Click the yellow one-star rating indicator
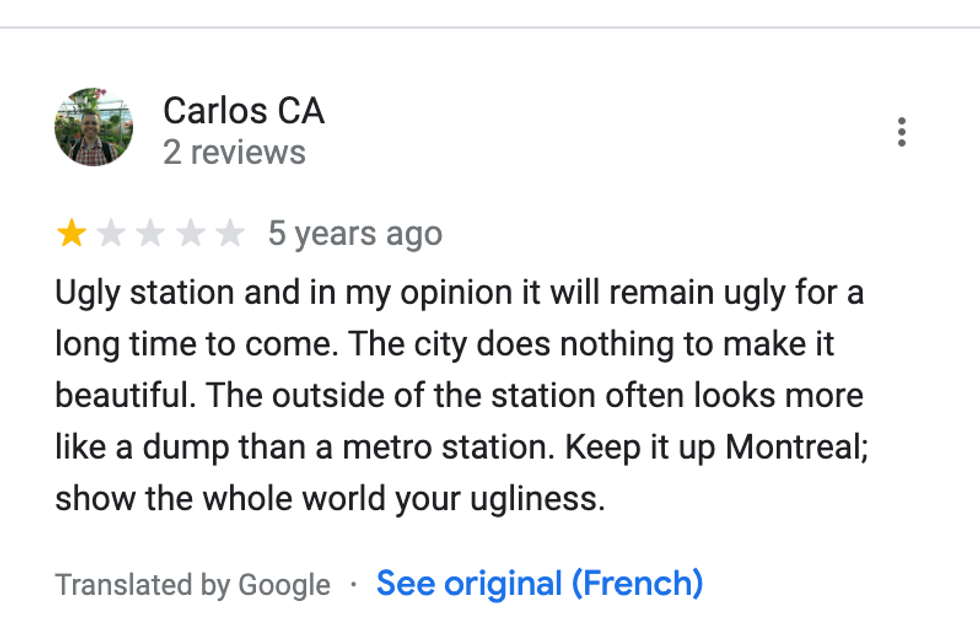This screenshot has height=626, width=980. pyautogui.click(x=73, y=232)
